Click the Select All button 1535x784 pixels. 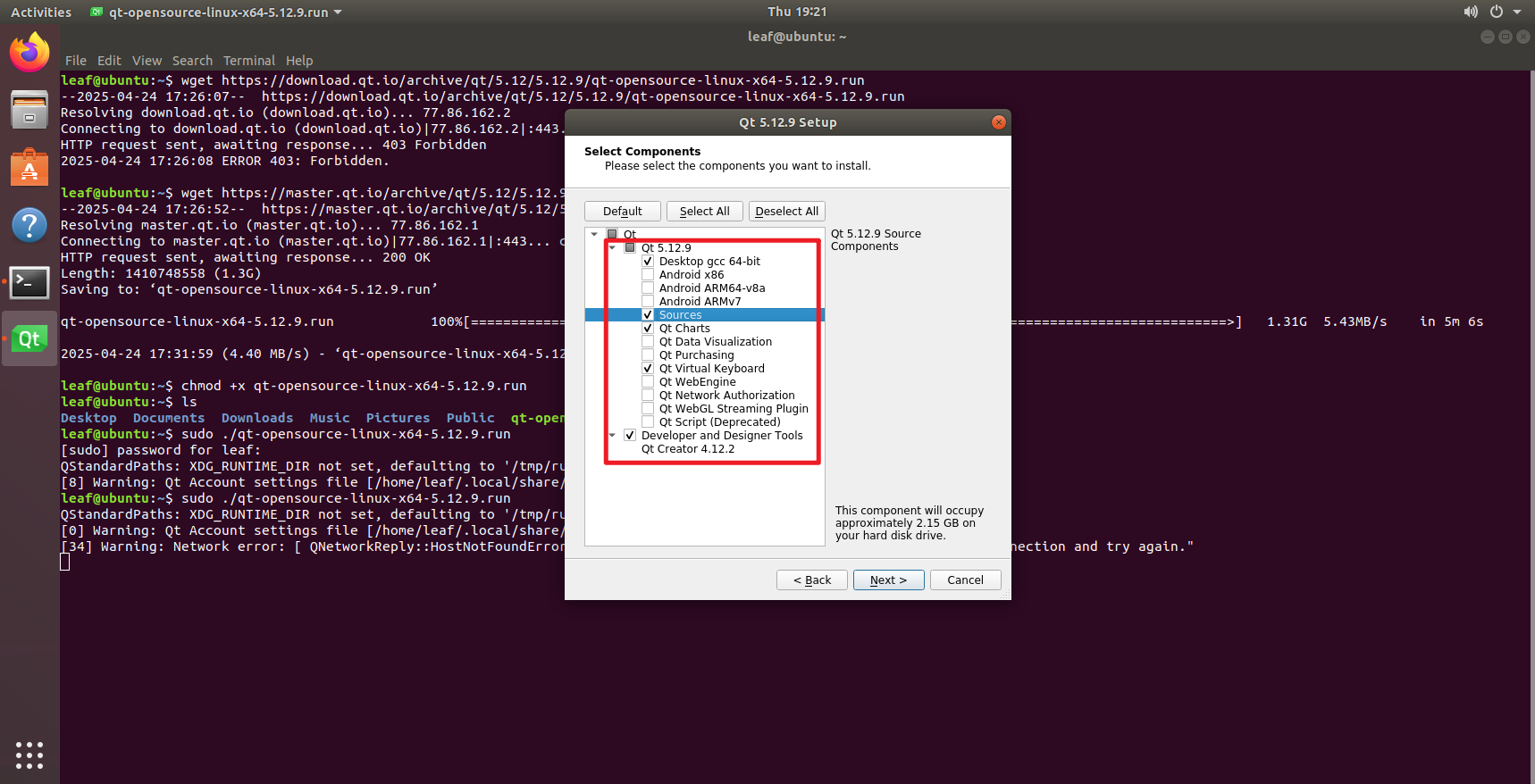point(705,211)
